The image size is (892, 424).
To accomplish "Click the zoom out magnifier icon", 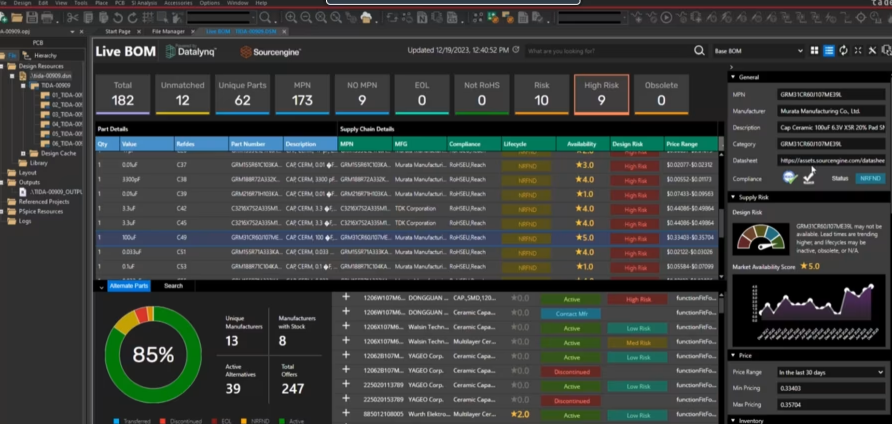I will click(306, 18).
